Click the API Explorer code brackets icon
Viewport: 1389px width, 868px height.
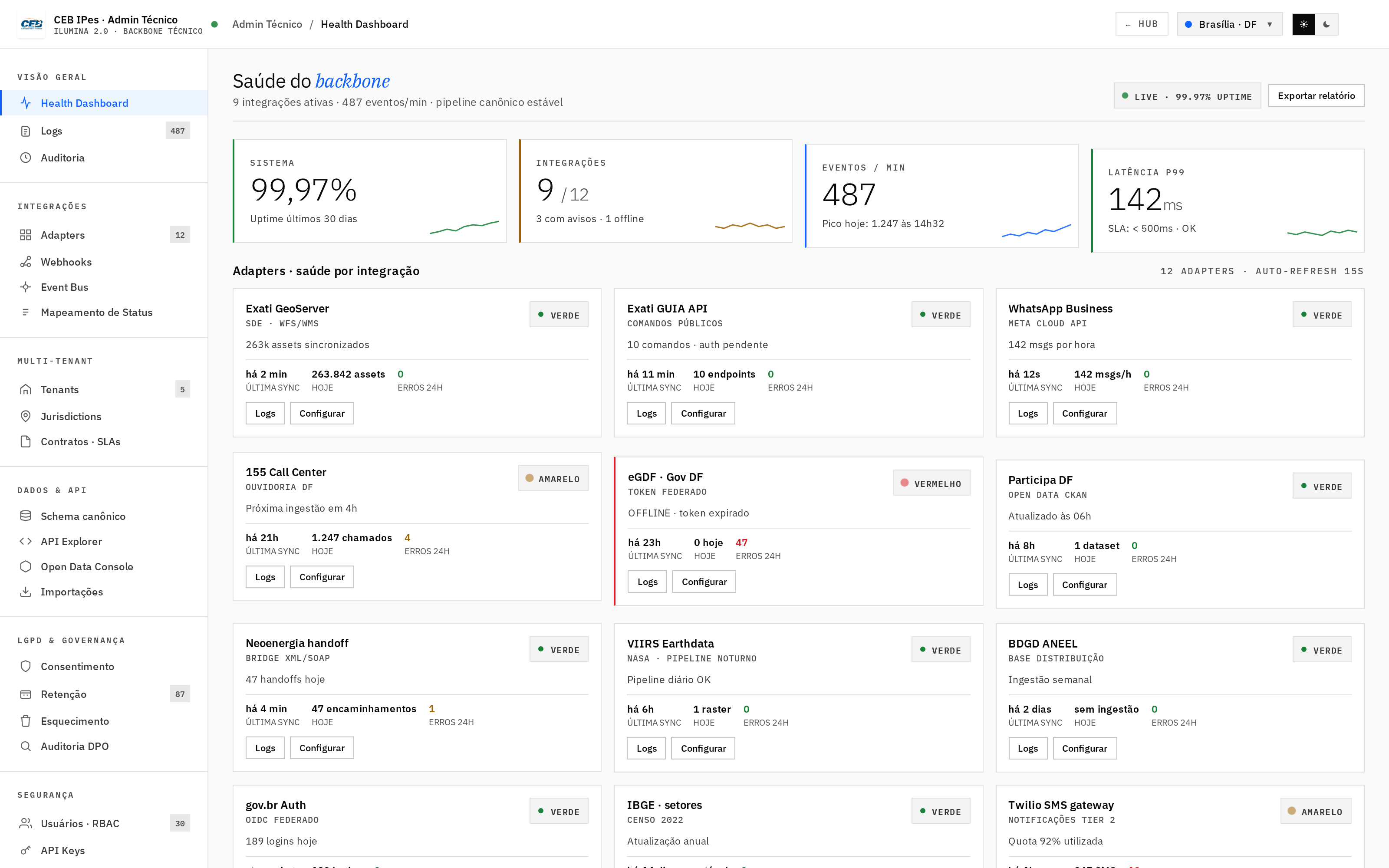click(26, 541)
